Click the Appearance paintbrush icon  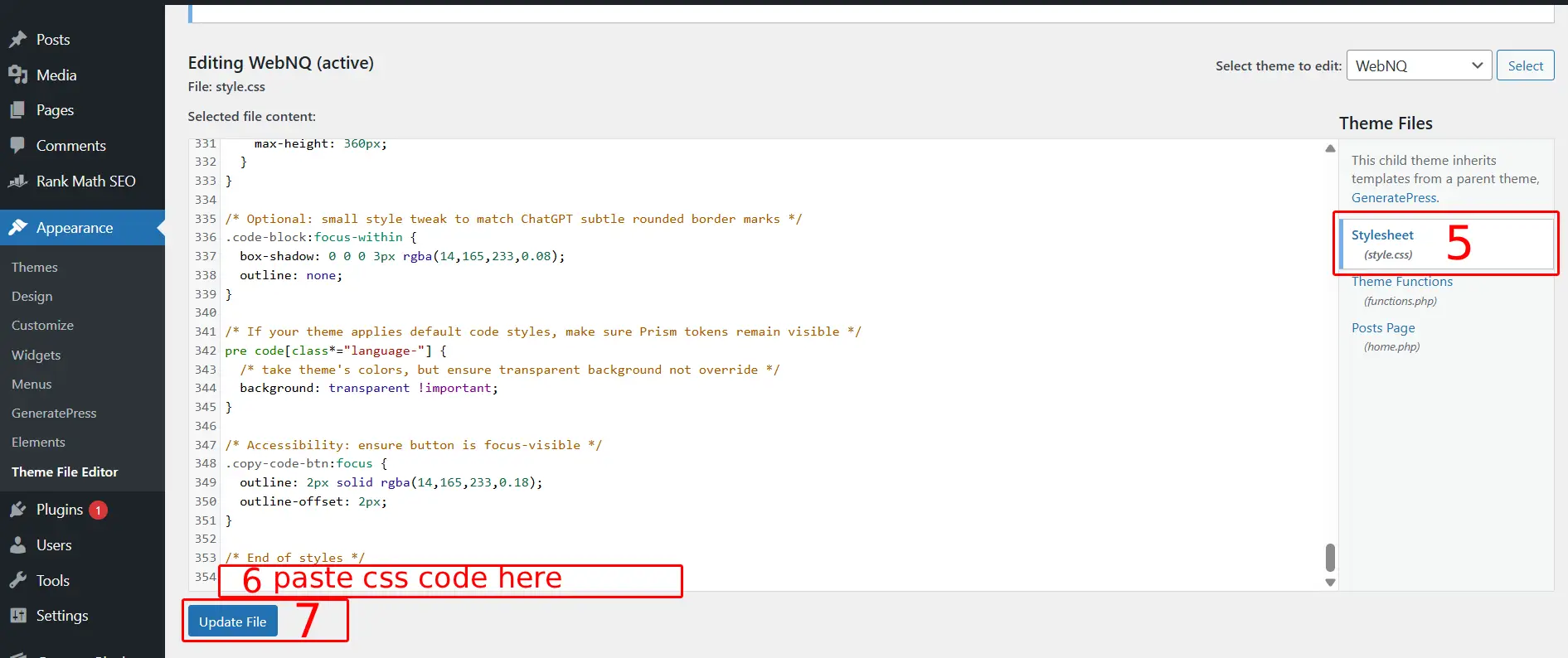coord(18,228)
